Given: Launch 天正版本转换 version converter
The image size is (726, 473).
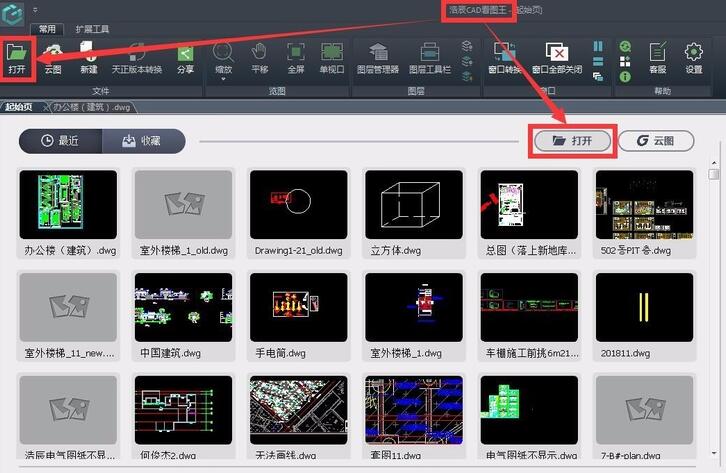Looking at the screenshot, I should pos(137,59).
